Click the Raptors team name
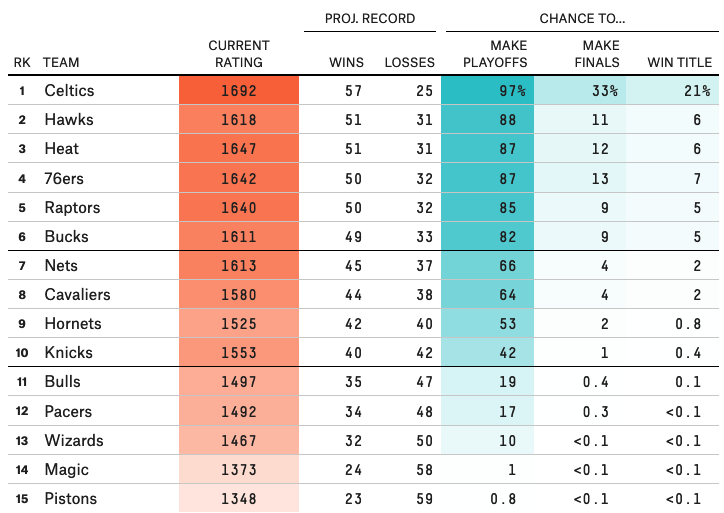The width and height of the screenshot is (724, 513). 72,208
